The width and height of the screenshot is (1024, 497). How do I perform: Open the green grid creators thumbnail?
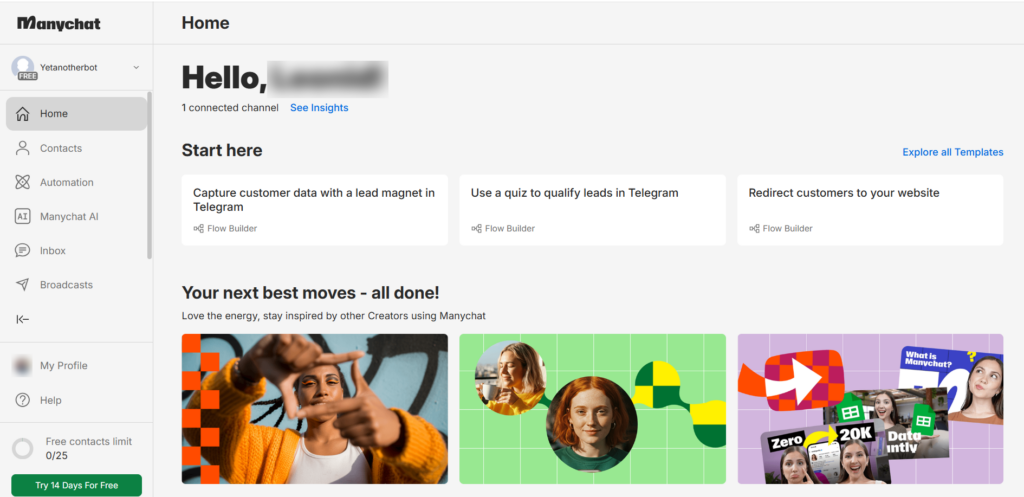pyautogui.click(x=592, y=409)
